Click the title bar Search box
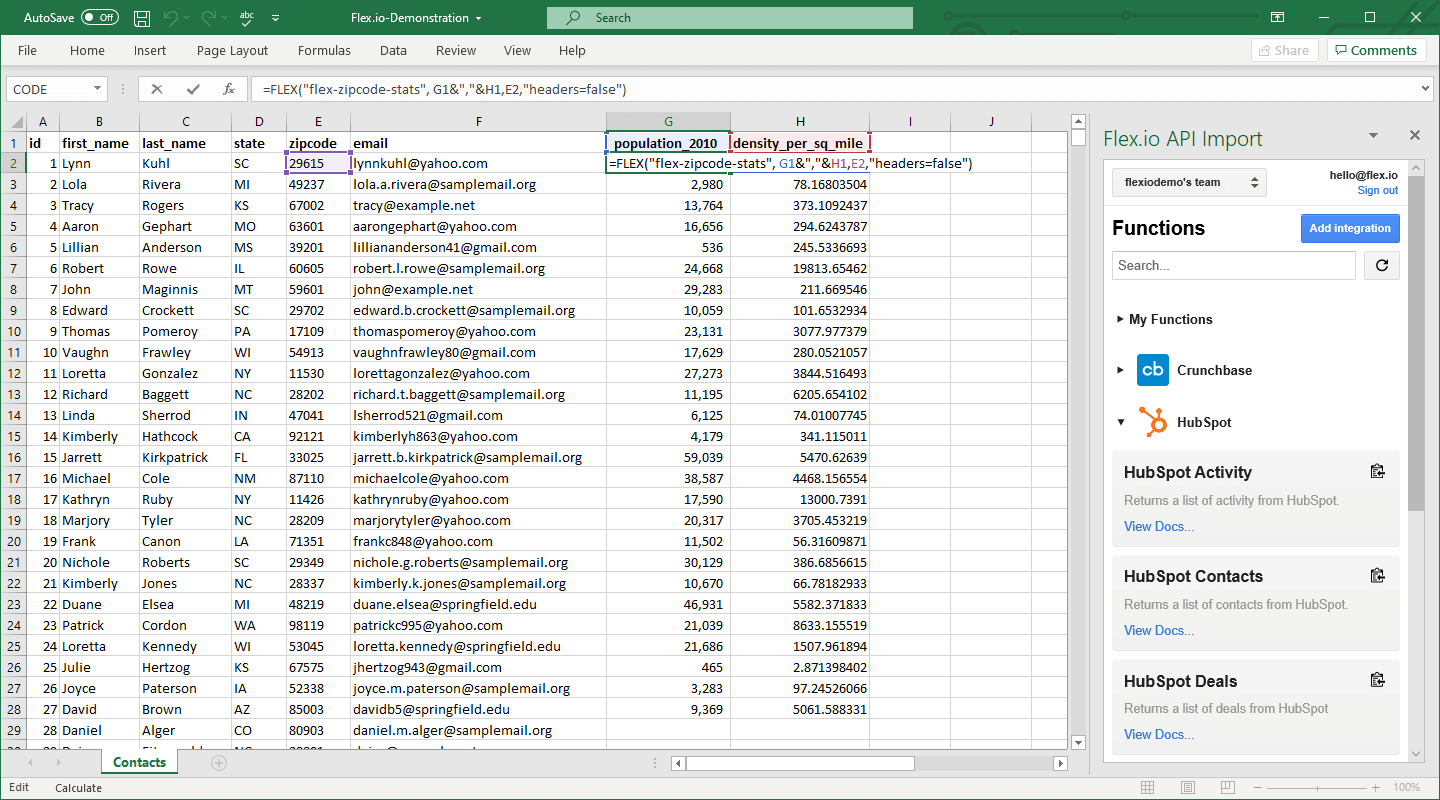1440x800 pixels. click(x=730, y=18)
